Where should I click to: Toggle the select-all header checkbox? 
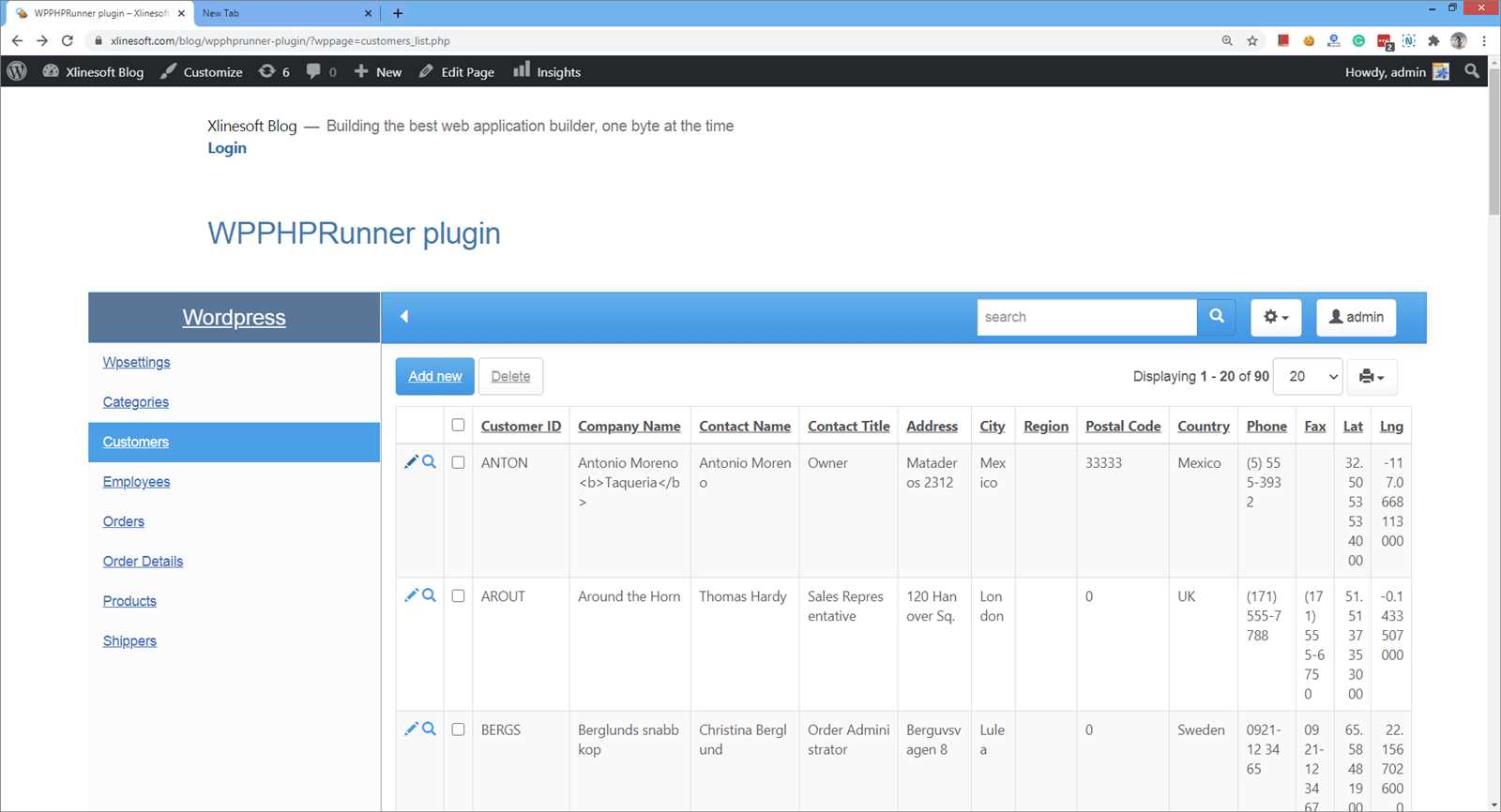tap(458, 425)
